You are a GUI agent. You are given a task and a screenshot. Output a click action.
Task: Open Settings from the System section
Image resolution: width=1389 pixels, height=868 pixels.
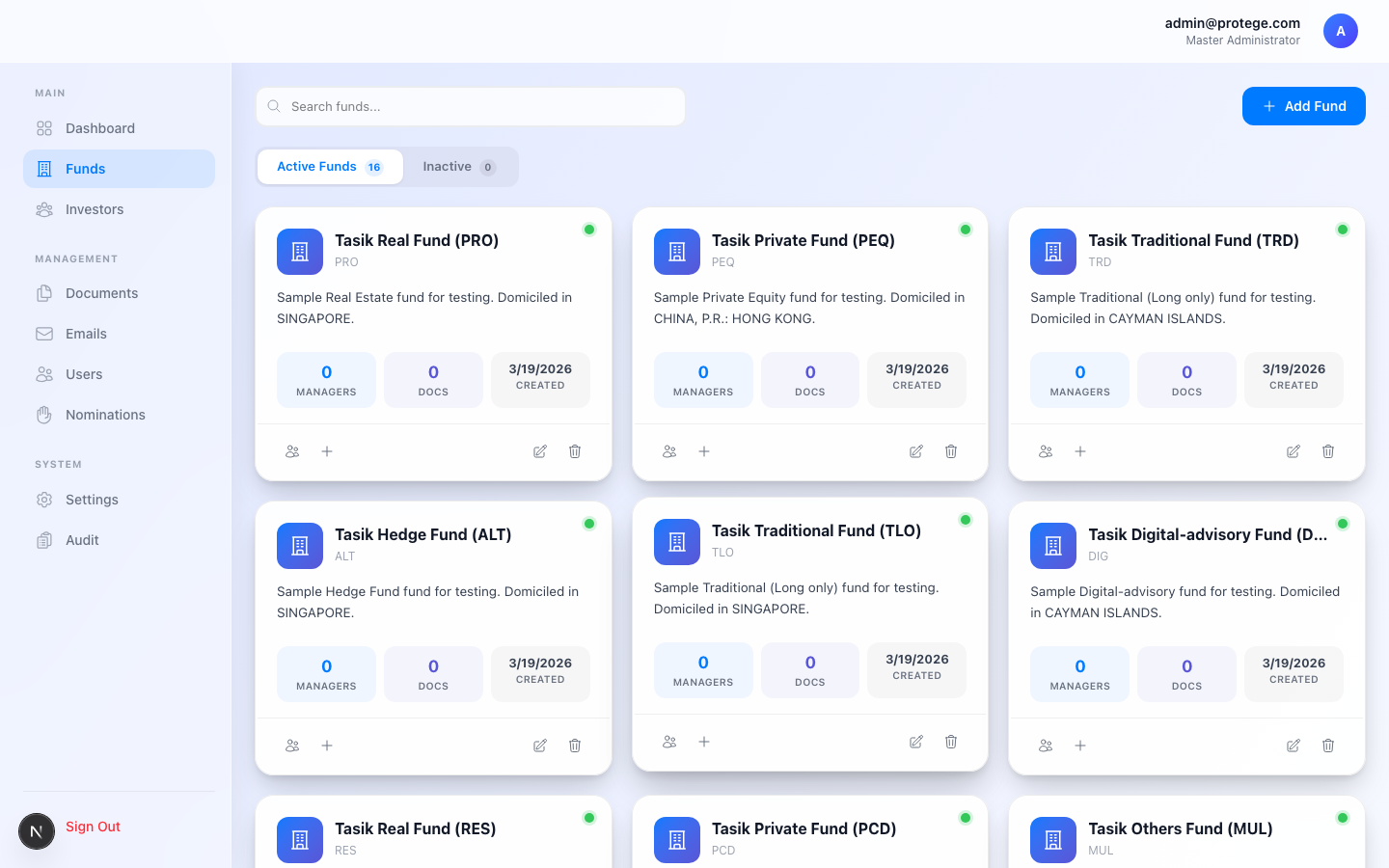[x=92, y=500]
